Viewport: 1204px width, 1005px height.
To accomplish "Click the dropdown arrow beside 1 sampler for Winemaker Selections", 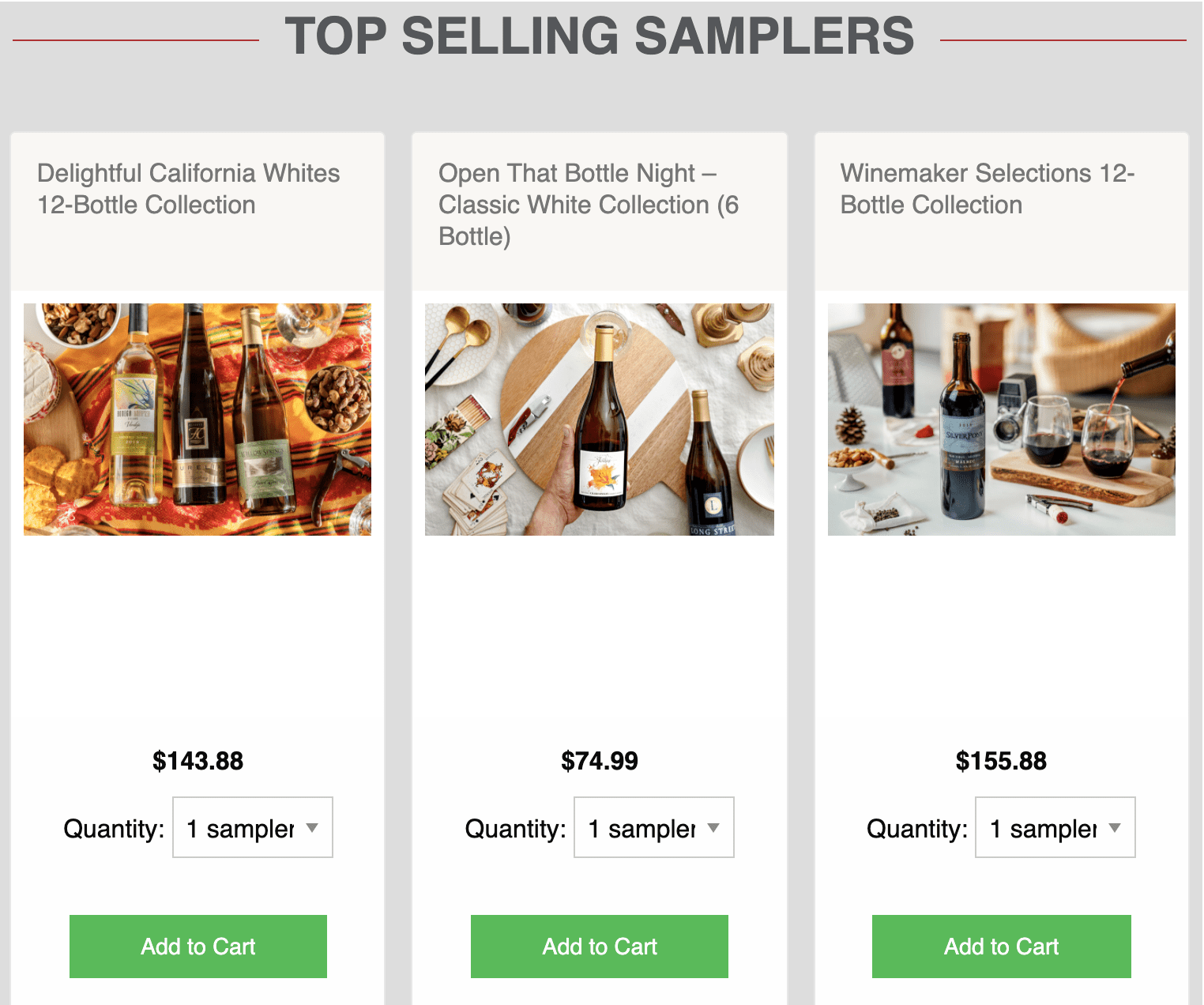I will 1115,827.
